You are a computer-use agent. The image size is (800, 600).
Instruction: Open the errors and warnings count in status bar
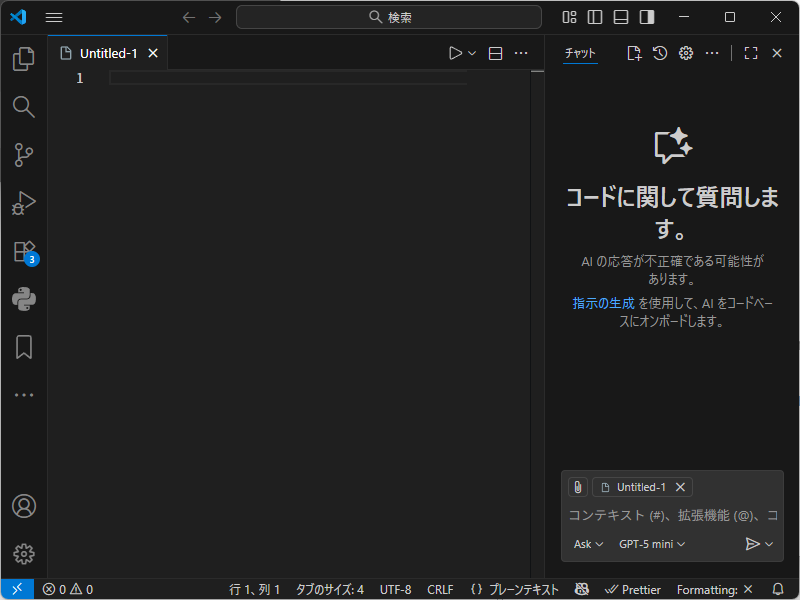click(x=68, y=589)
